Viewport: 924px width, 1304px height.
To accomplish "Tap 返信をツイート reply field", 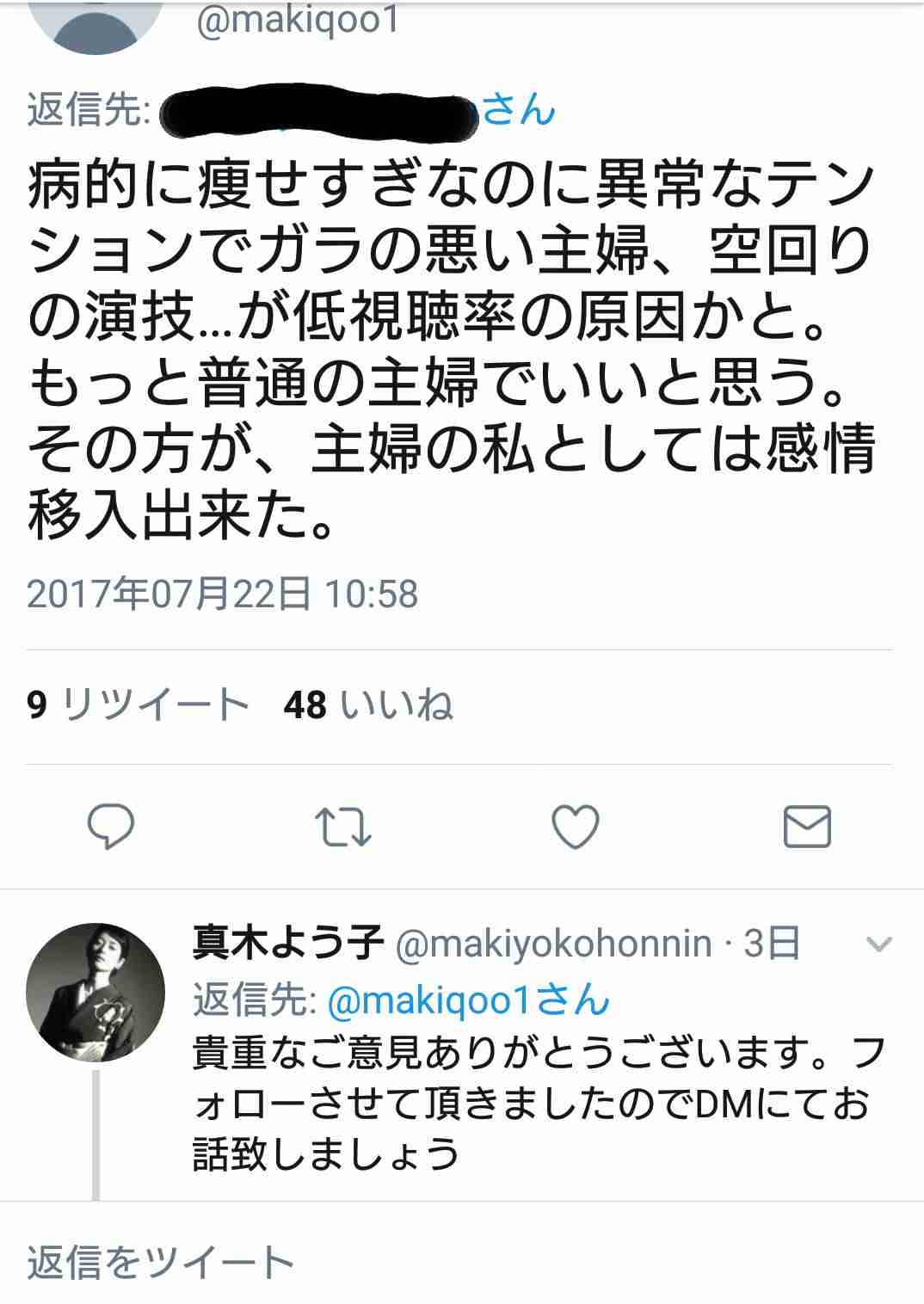I will [462, 1262].
